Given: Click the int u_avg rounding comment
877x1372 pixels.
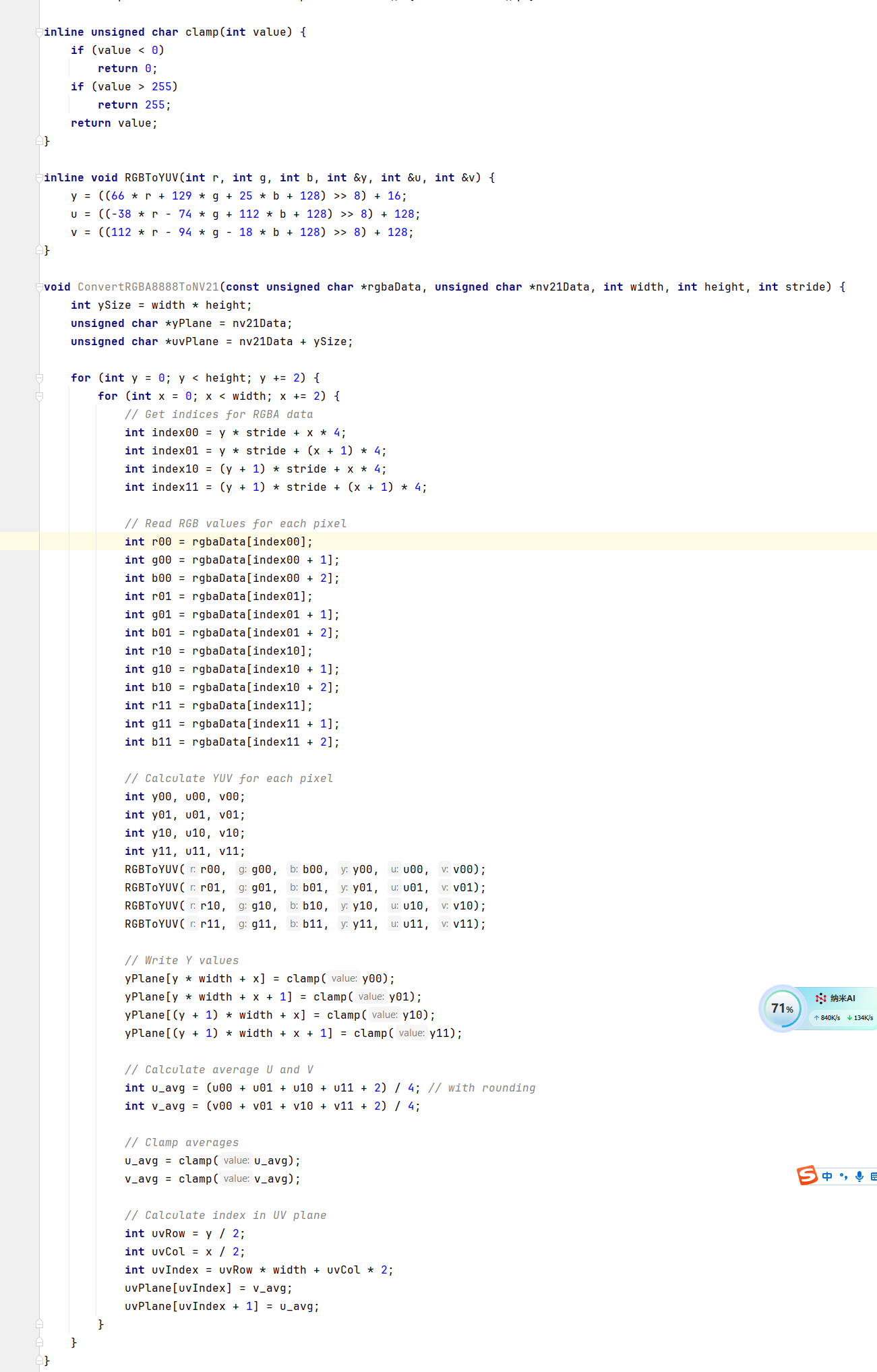Looking at the screenshot, I should click(x=481, y=1088).
